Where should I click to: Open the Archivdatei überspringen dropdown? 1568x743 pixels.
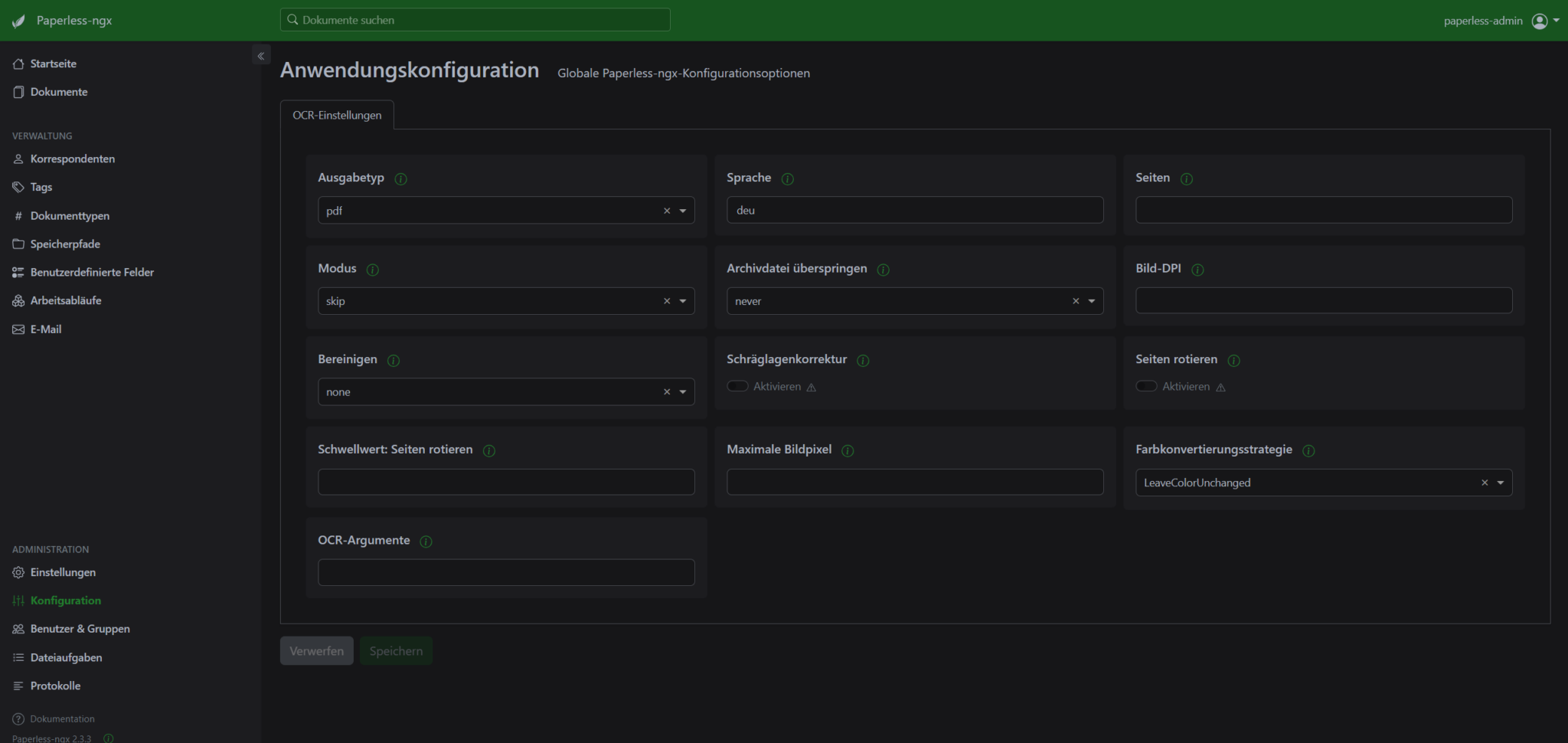(1092, 301)
